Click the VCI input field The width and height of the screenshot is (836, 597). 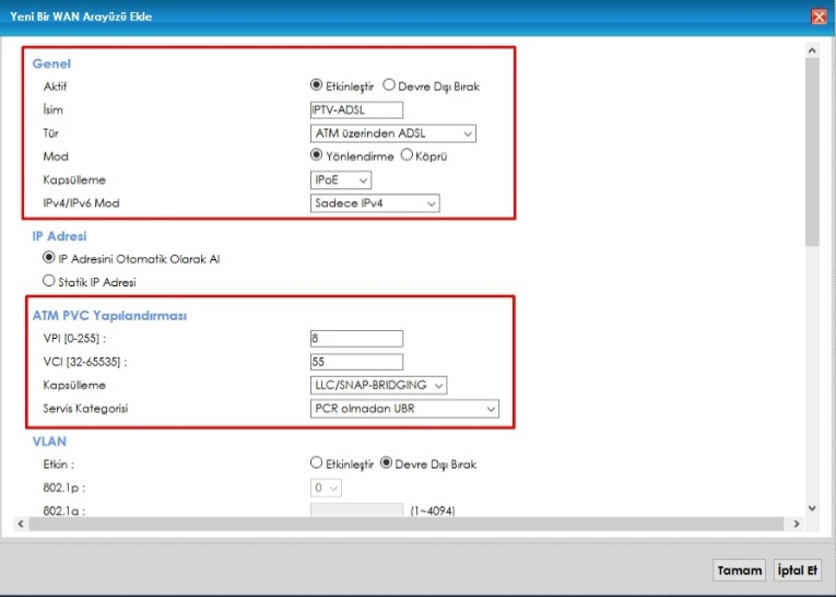(x=356, y=362)
